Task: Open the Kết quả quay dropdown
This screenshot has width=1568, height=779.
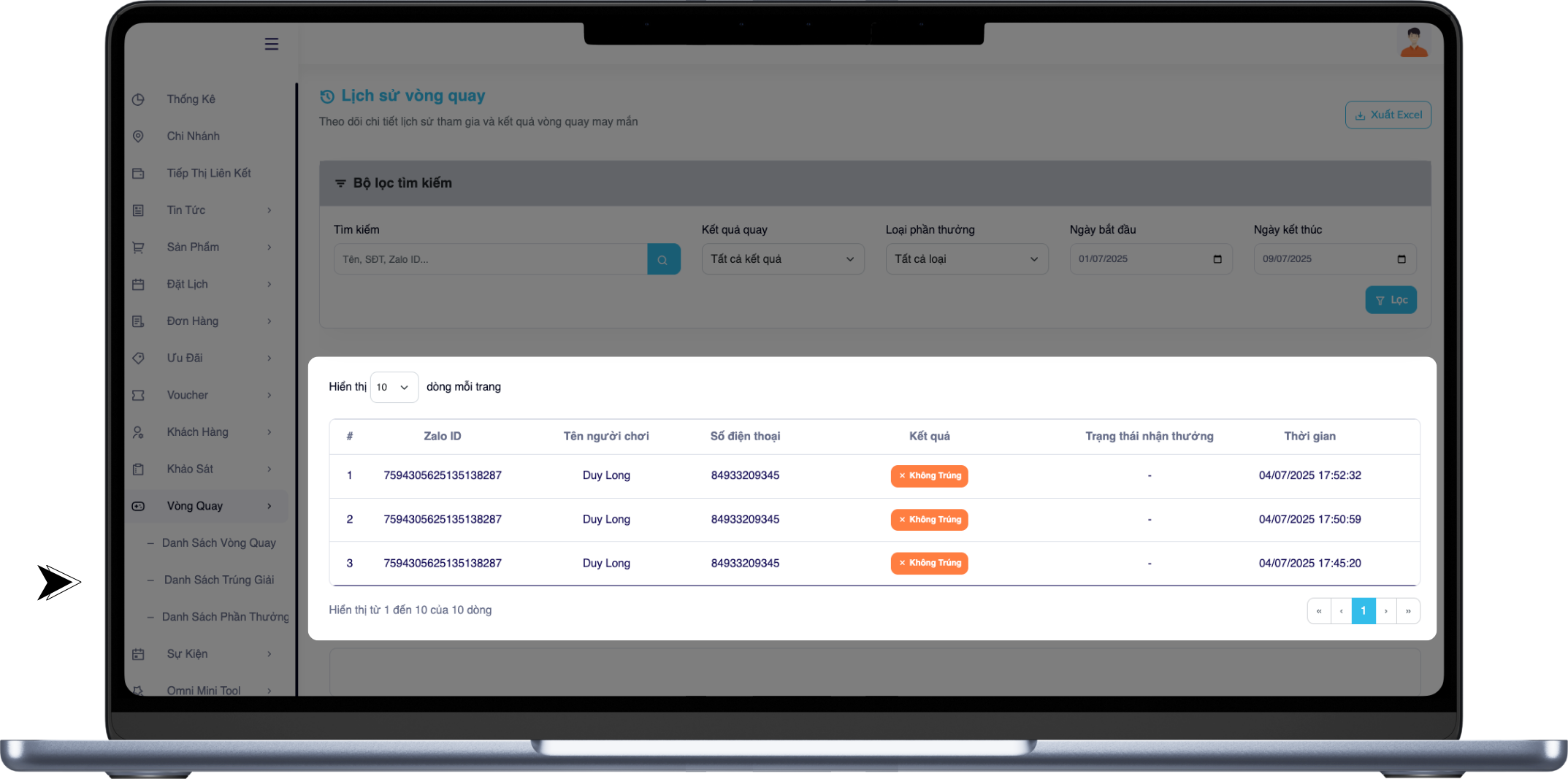Action: 782,259
